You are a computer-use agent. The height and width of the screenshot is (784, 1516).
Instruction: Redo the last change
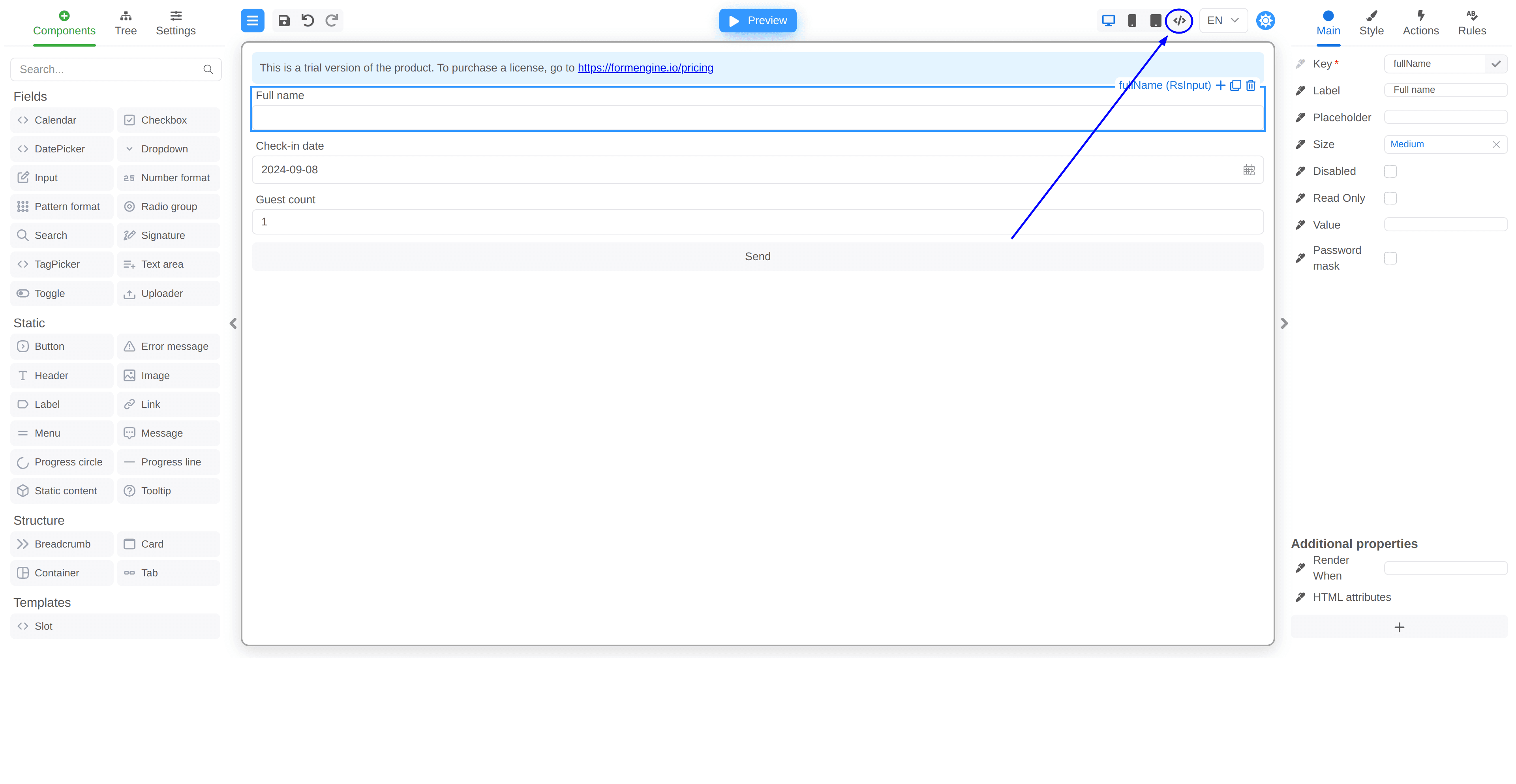click(332, 20)
